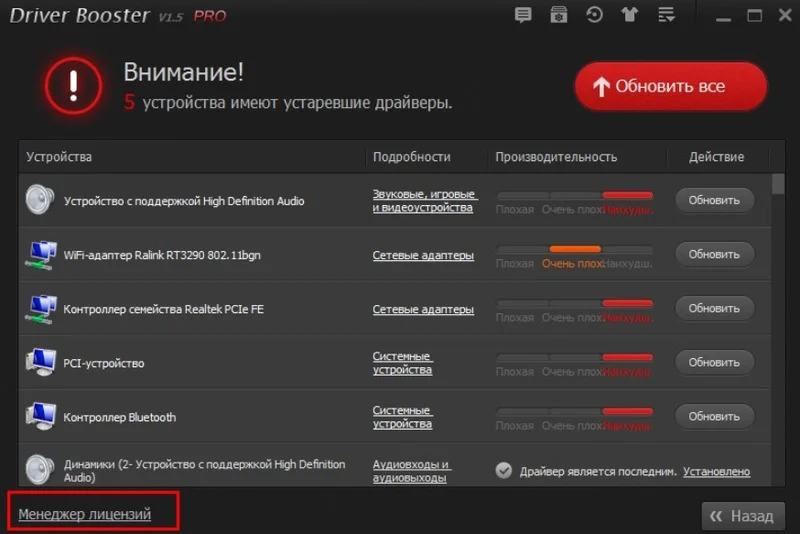Update the Ralink RT3290 WiFi driver
The width and height of the screenshot is (800, 534).
[714, 255]
